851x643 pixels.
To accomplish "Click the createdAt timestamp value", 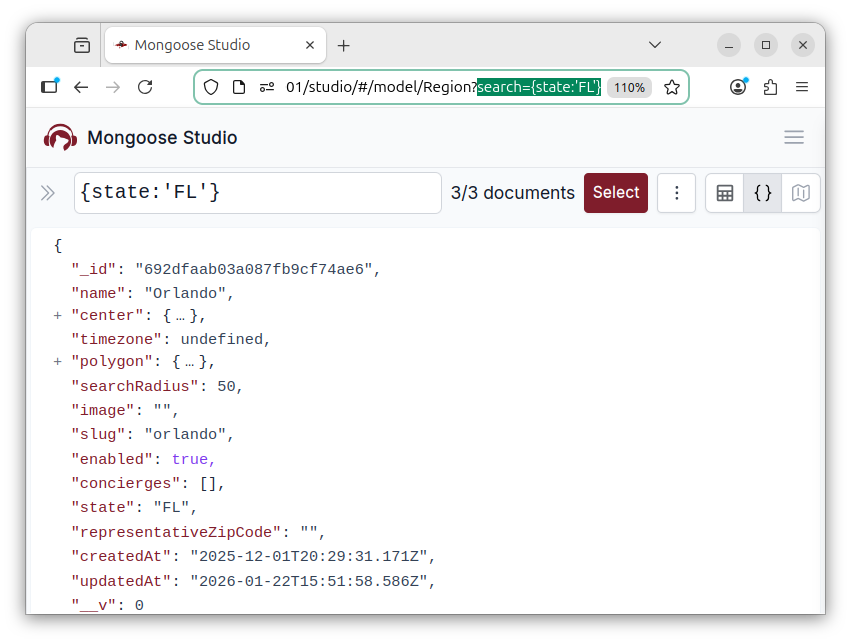I will point(308,556).
